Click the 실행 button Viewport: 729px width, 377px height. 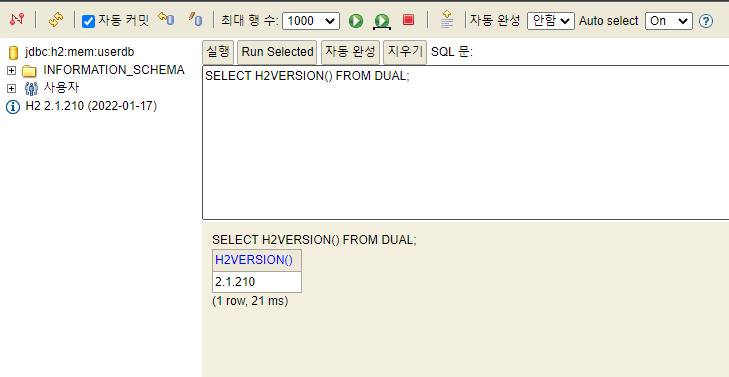(x=218, y=52)
